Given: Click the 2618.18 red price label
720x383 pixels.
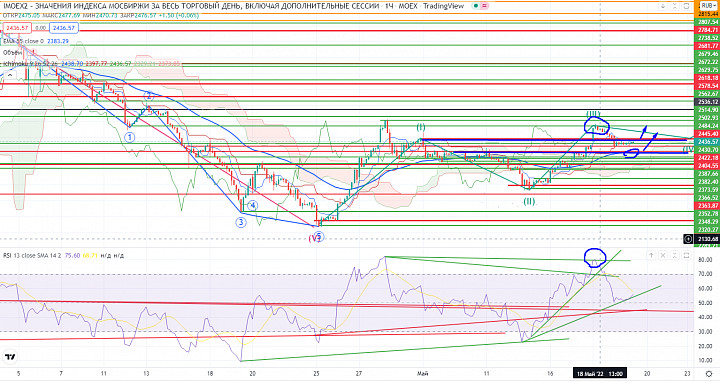Looking at the screenshot, I should 708,78.
